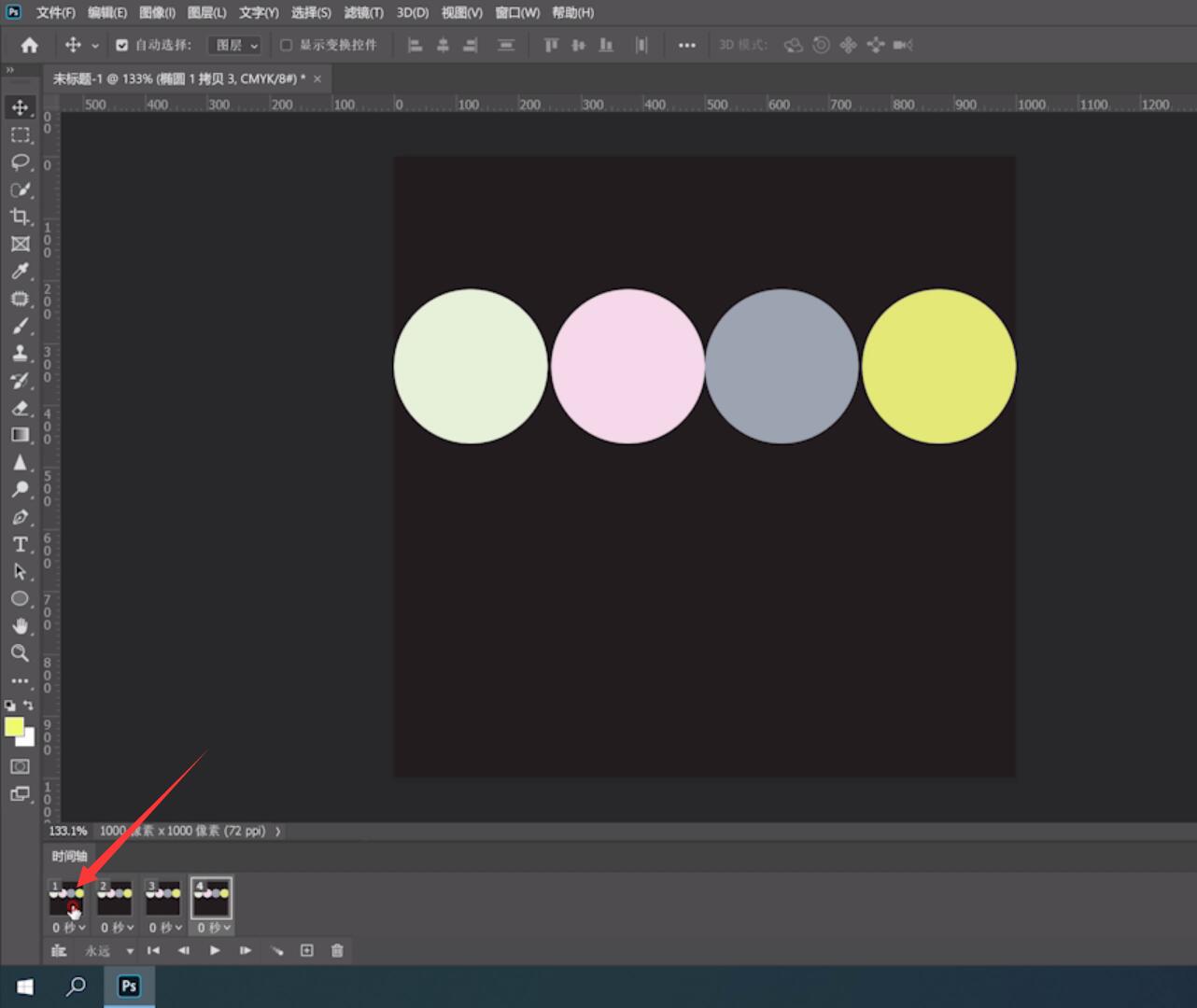This screenshot has width=1197, height=1008.
Task: Duplicate selected frame button
Action: 307,950
